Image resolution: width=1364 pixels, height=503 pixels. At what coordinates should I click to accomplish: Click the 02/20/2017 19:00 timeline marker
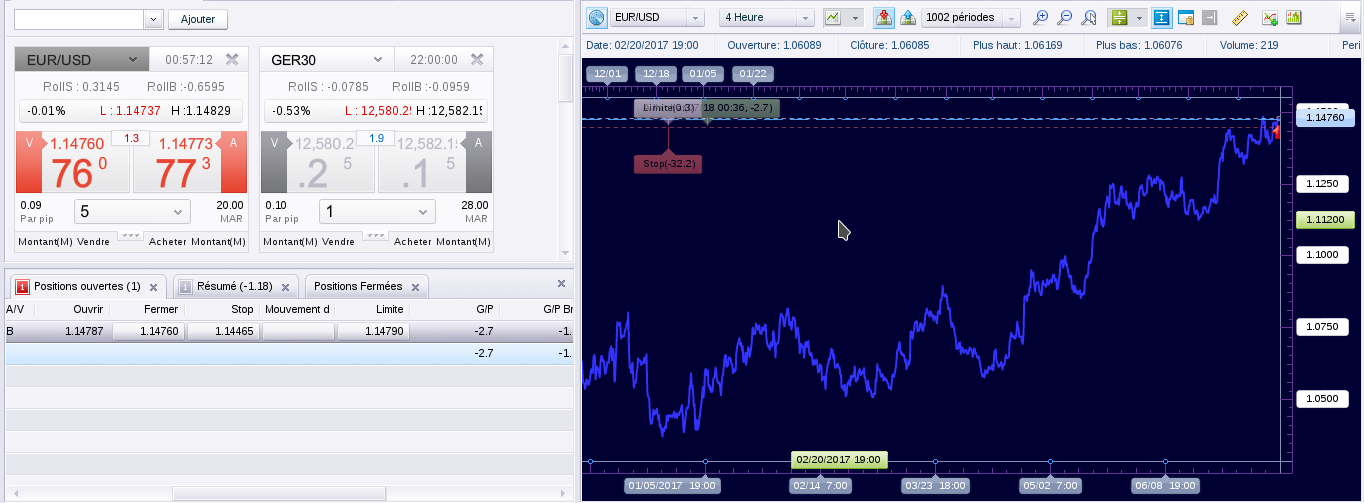click(839, 460)
